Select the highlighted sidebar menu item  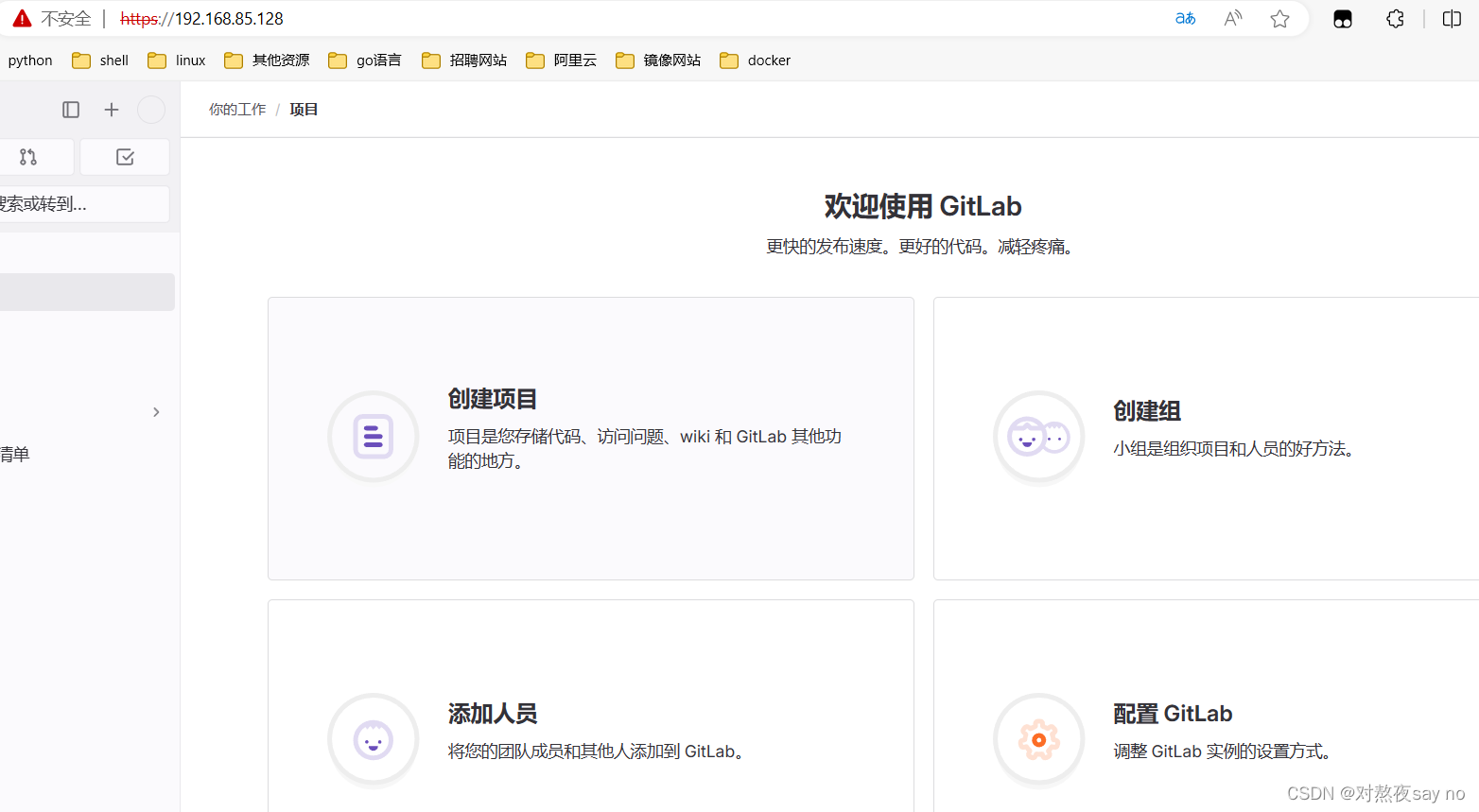(87, 292)
